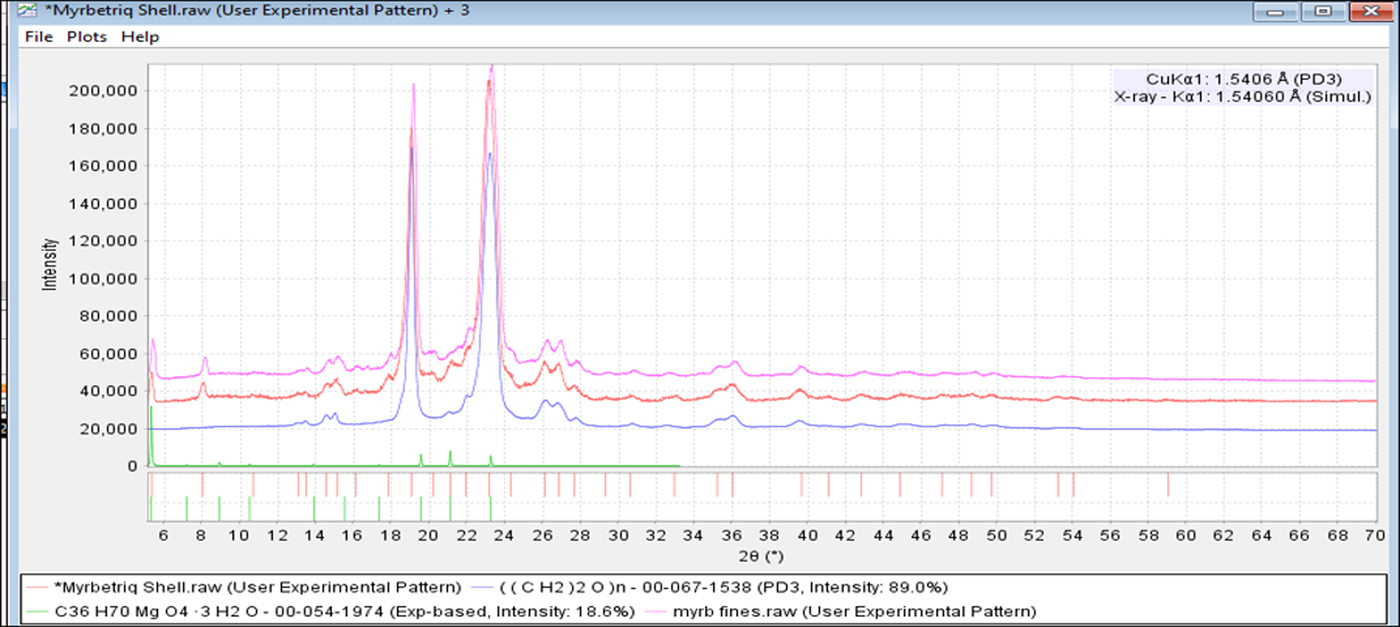Screen dimensions: 1400x627
Task: Click the 36 tick label on 2θ axis
Action: (x=731, y=536)
